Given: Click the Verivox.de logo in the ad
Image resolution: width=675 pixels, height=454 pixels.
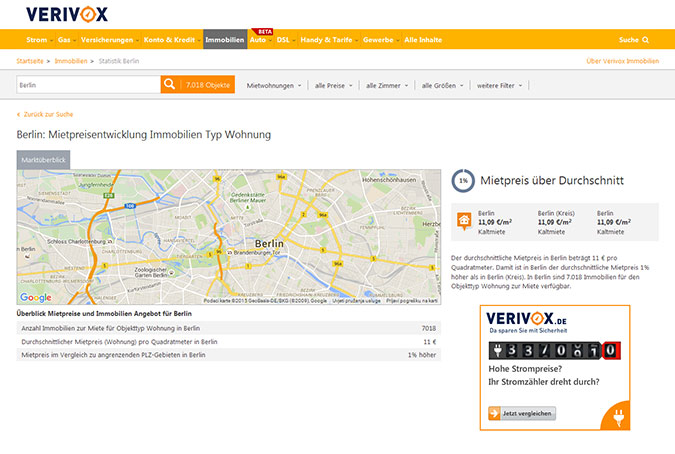Looking at the screenshot, I should tap(526, 319).
